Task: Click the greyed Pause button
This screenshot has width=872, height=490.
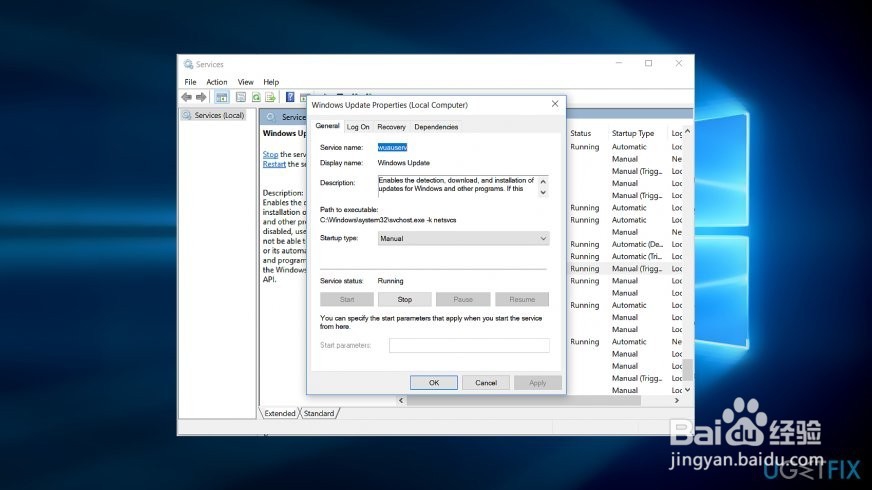Action: (x=463, y=299)
